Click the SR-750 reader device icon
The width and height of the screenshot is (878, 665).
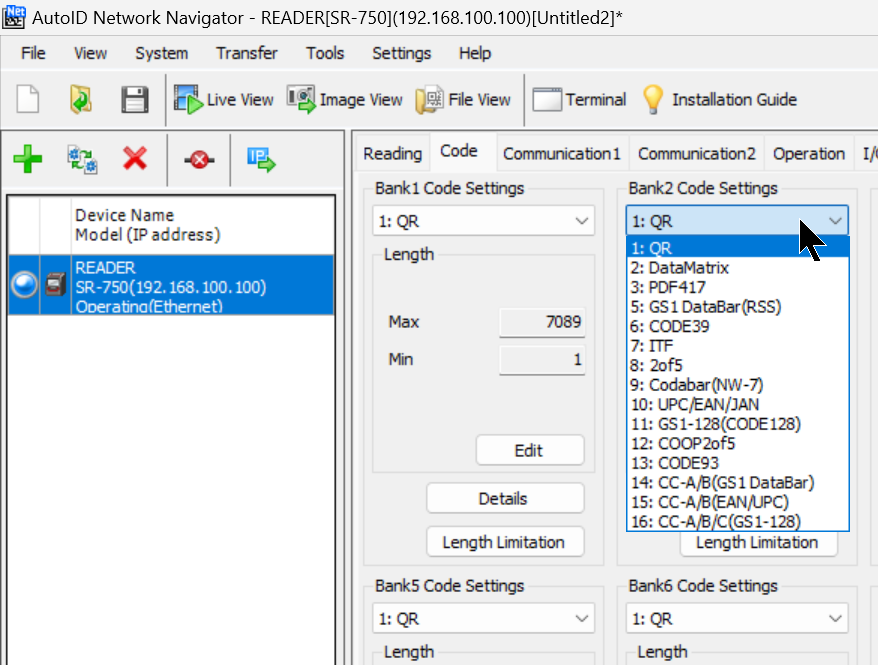55,284
